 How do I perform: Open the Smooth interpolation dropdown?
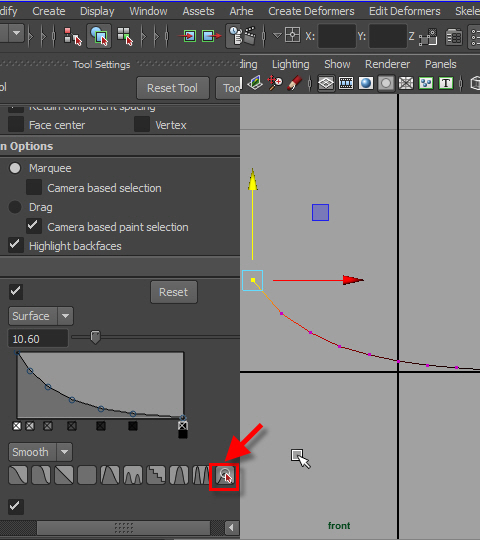pos(40,452)
